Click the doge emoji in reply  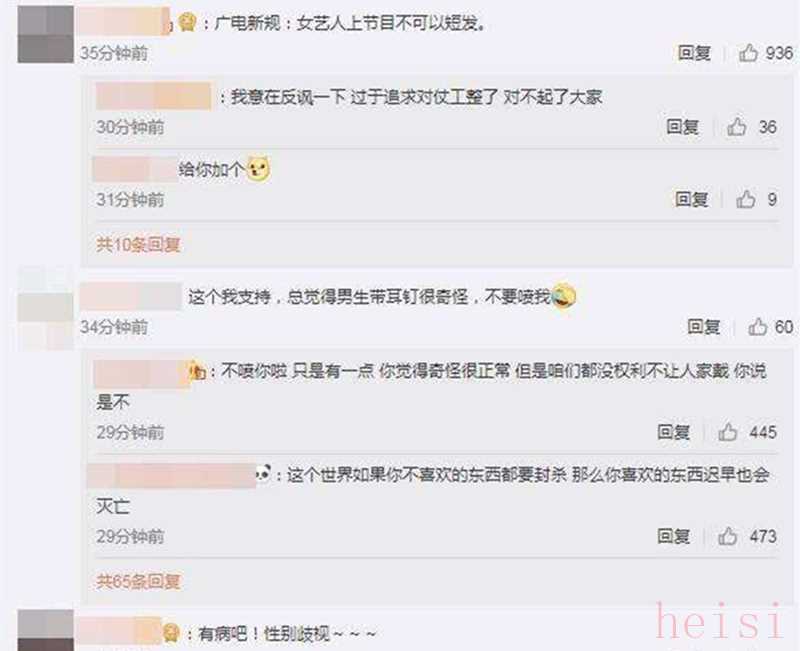258,169
